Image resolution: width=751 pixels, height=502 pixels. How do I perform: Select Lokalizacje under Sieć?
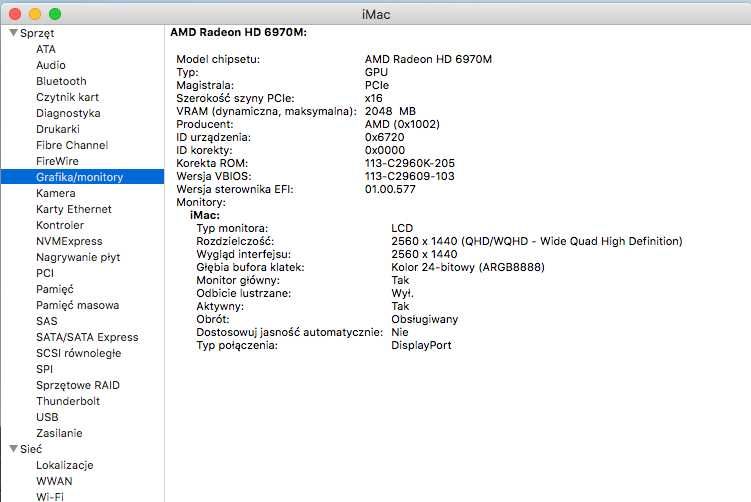[65, 465]
